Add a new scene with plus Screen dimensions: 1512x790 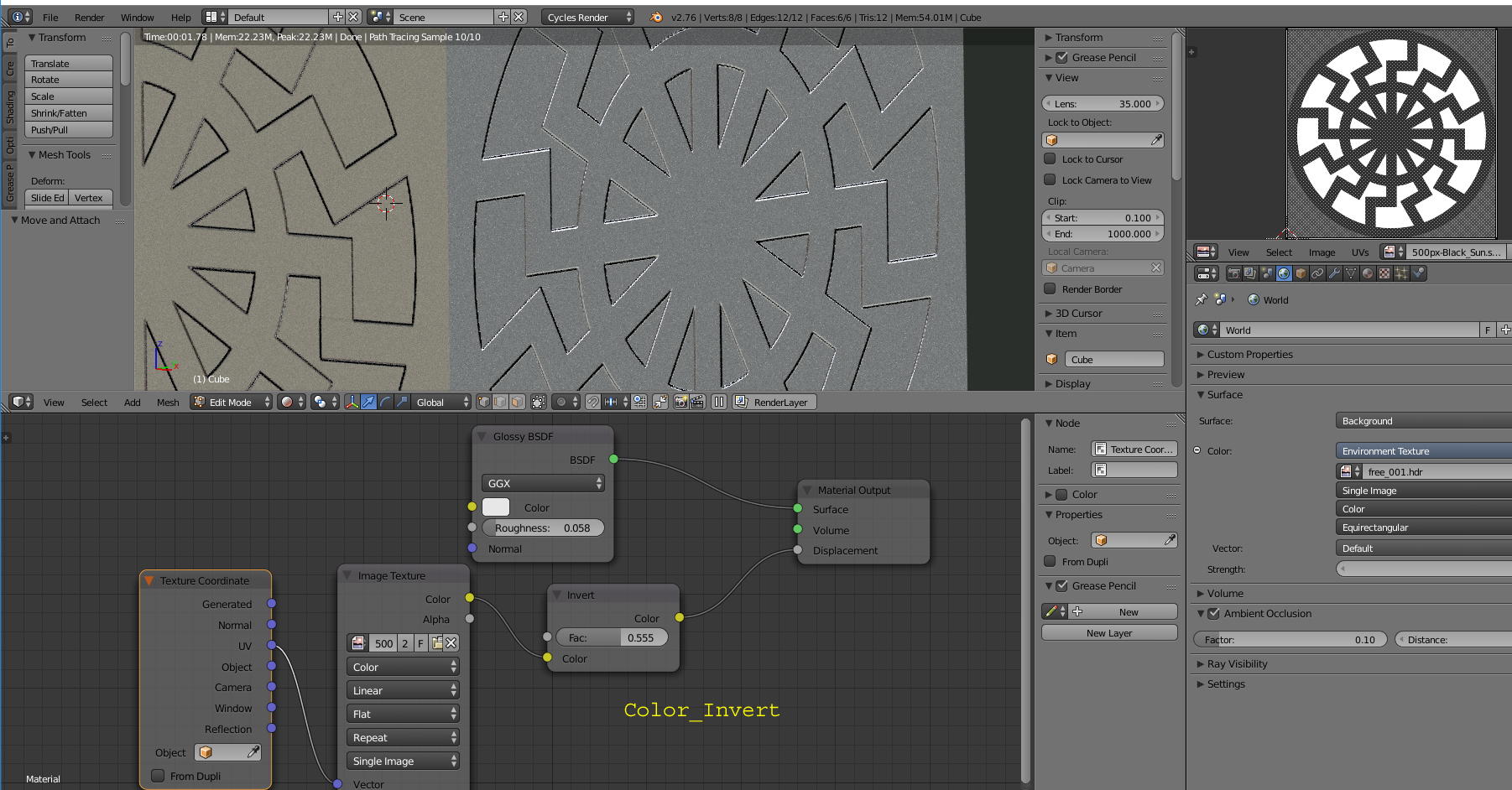(x=503, y=17)
